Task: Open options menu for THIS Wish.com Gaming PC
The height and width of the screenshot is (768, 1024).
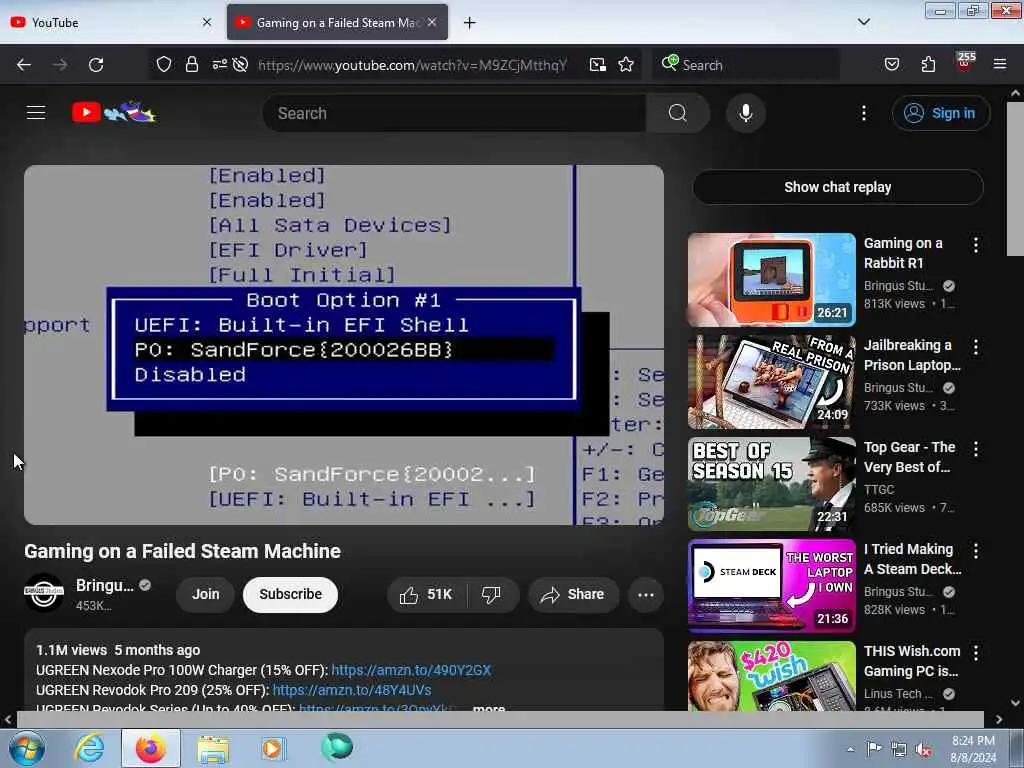Action: pos(976,652)
